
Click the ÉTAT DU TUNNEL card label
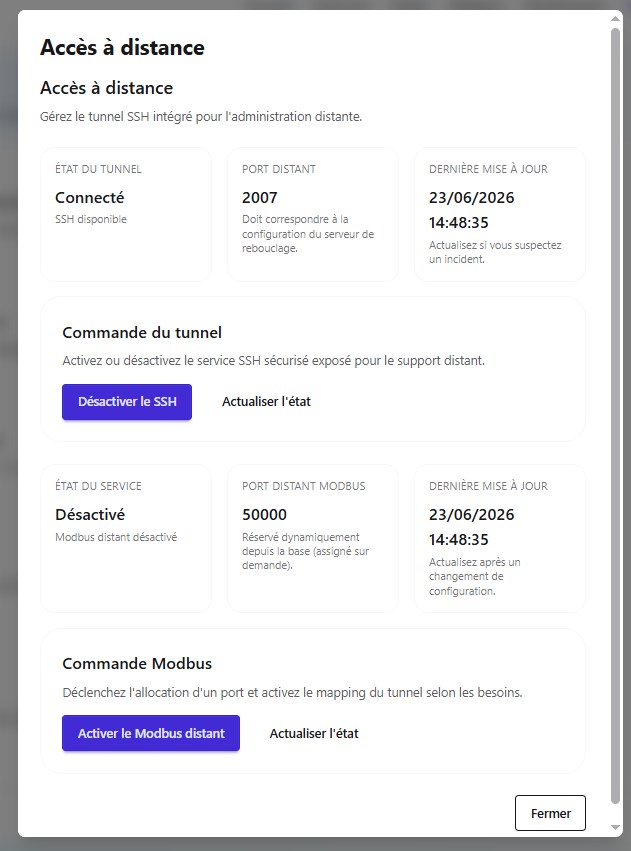98,169
